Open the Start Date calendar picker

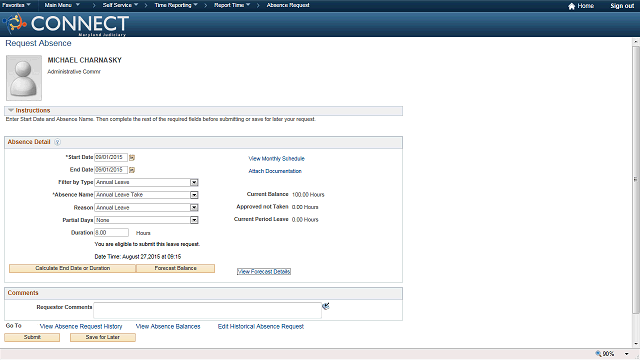(132, 158)
